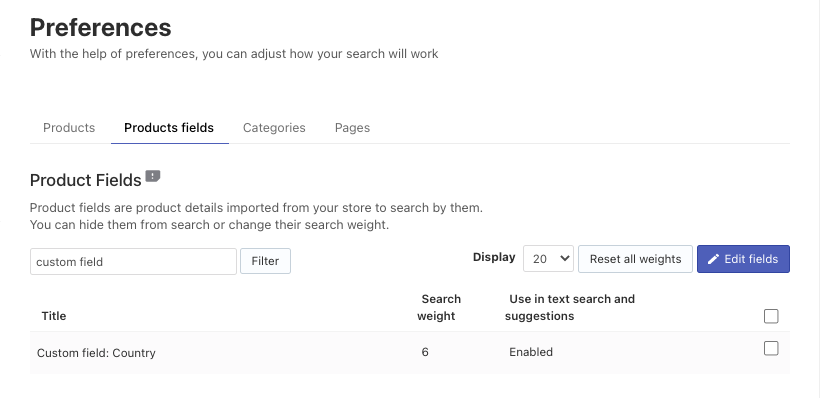This screenshot has height=398, width=820.
Task: Click the Title column header
Action: [54, 316]
